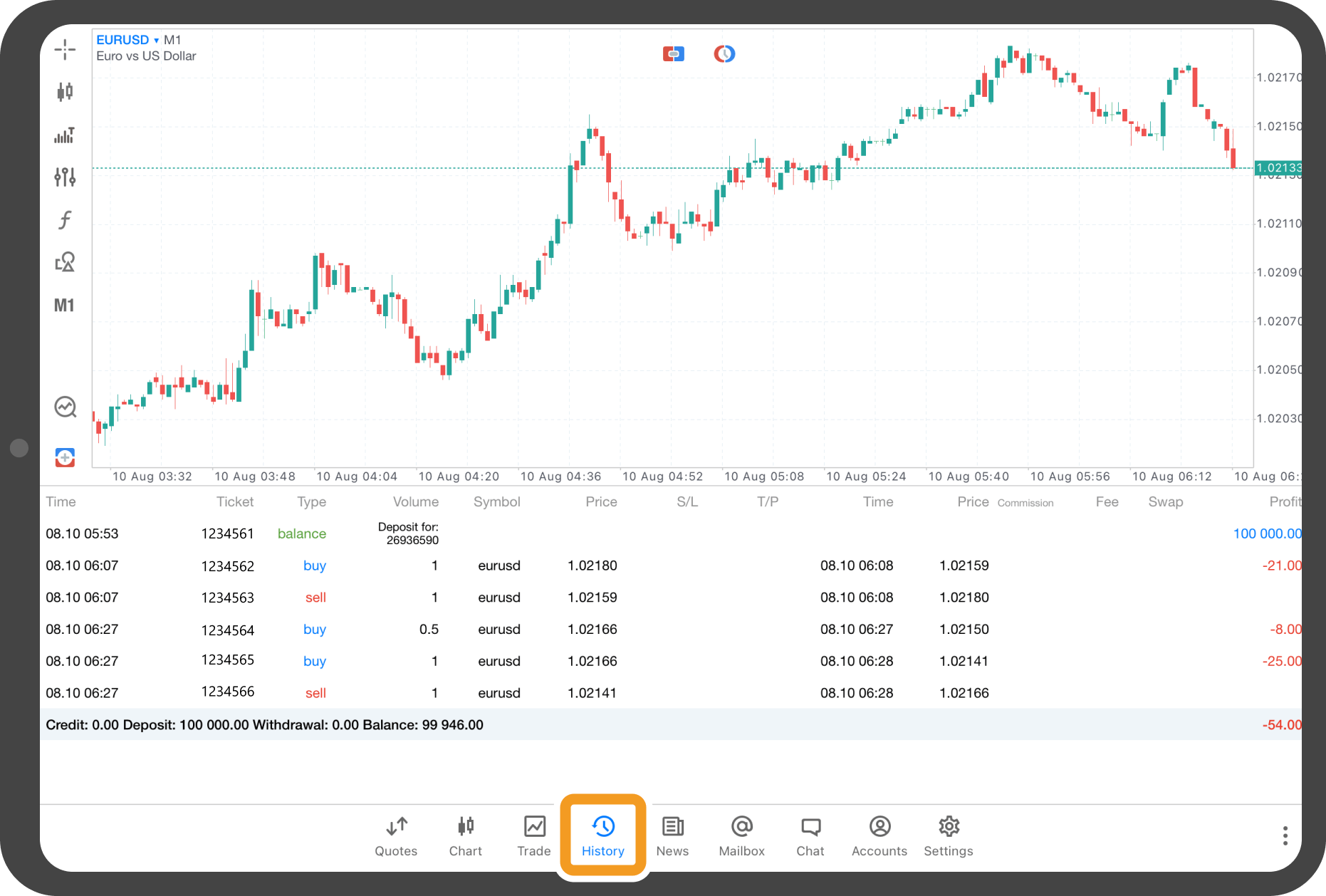Activate the crosshair tool in sidebar
Image resolution: width=1326 pixels, height=896 pixels.
point(65,49)
